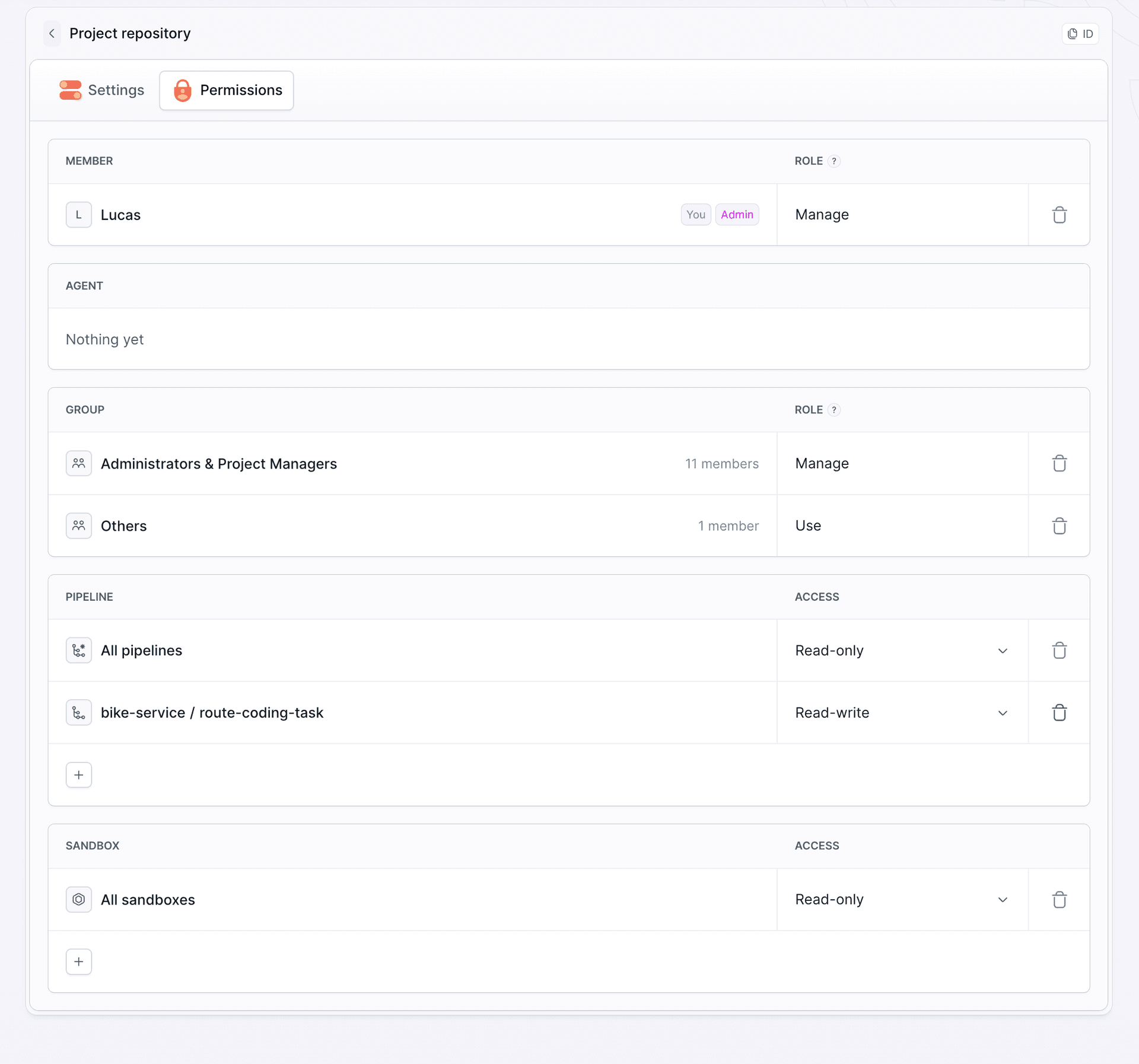Click the Others group icon
This screenshot has width=1139, height=1064.
(79, 526)
